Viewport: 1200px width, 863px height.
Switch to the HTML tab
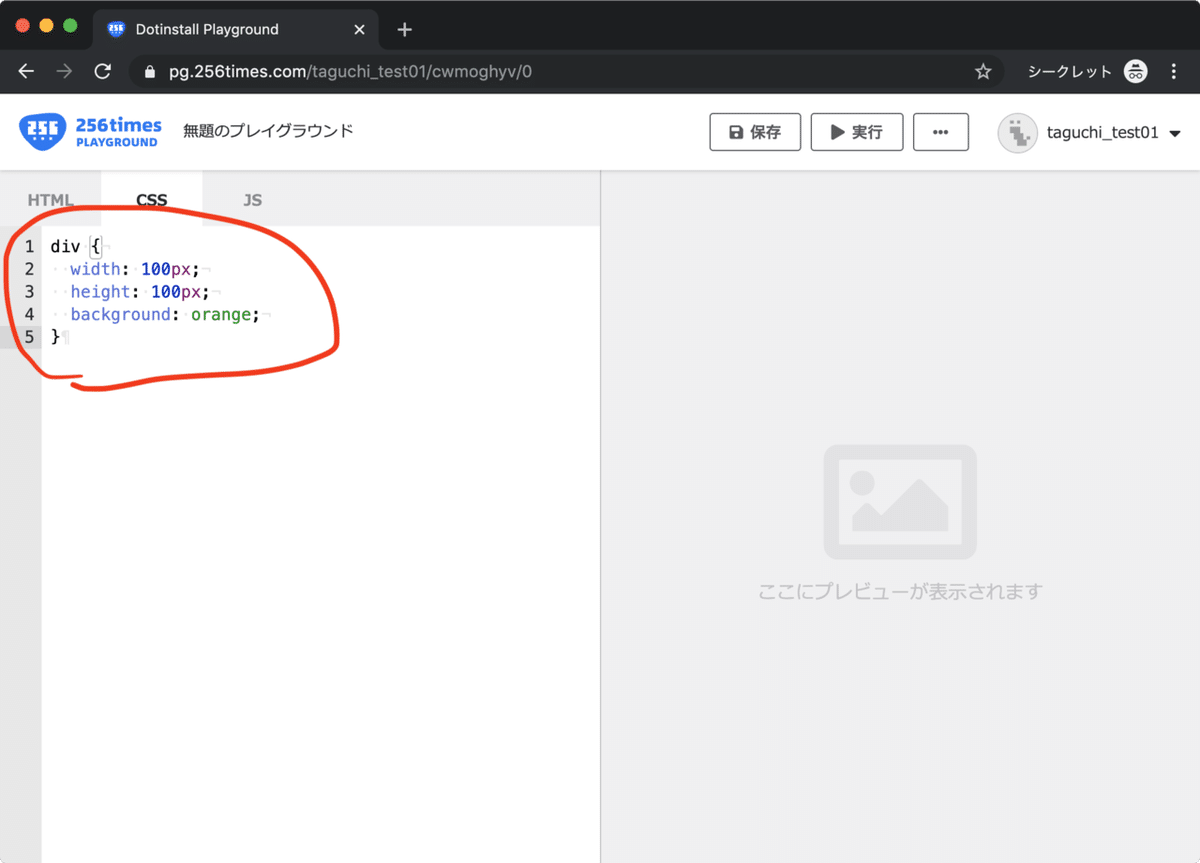[51, 200]
